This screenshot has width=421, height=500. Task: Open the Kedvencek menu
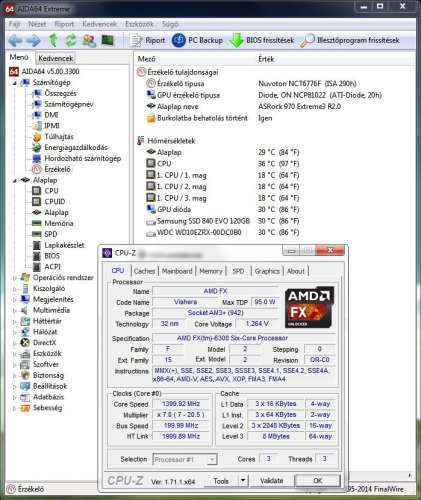pyautogui.click(x=100, y=24)
